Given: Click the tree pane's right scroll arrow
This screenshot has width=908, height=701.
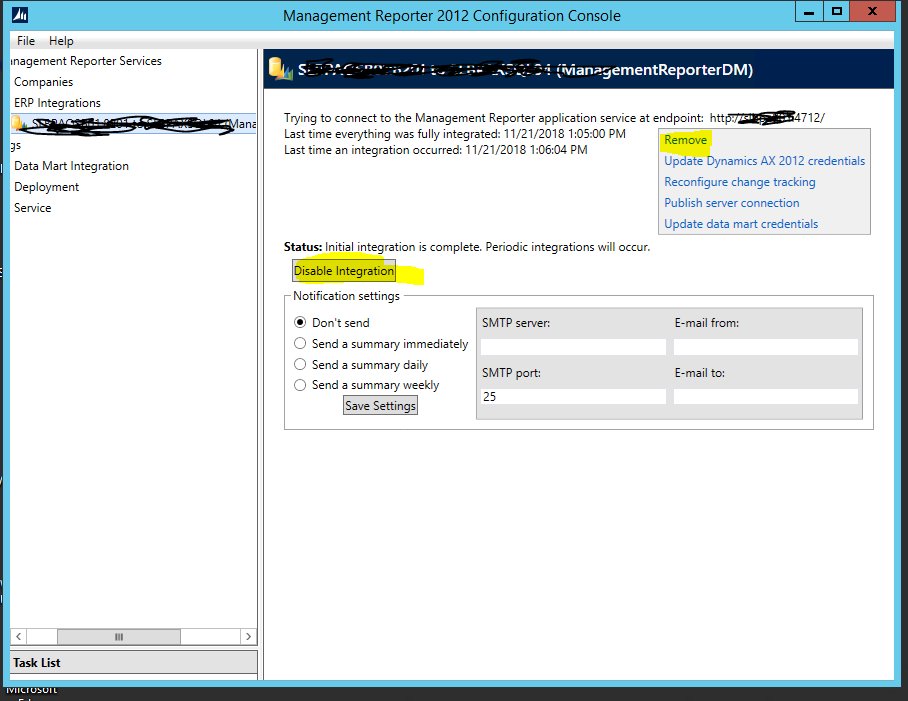Looking at the screenshot, I should pos(248,637).
